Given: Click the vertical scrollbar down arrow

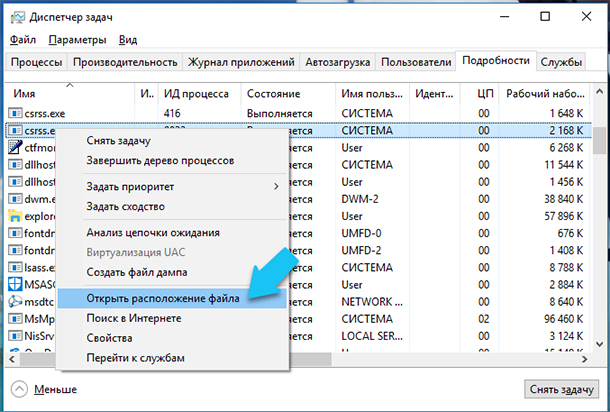Looking at the screenshot, I should (599, 344).
